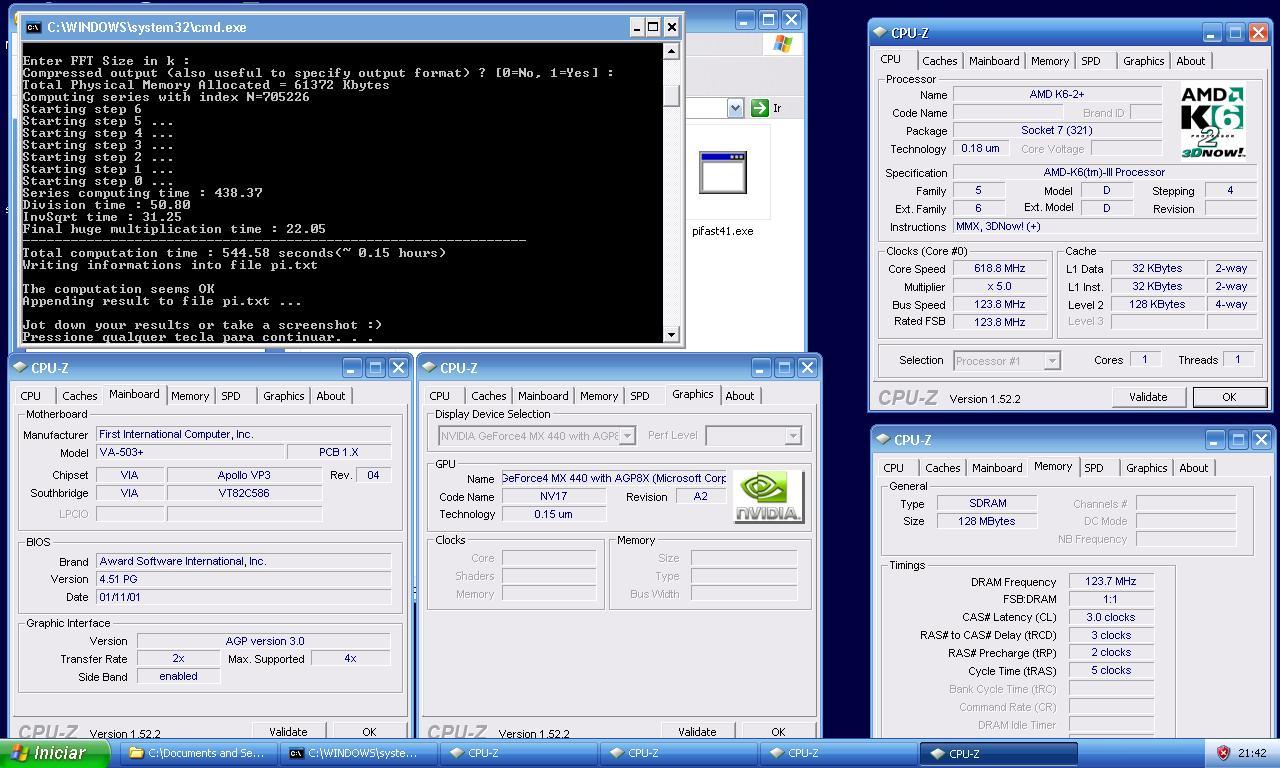Click the green Go arrow in Explorer
Viewport: 1280px width, 768px height.
[x=759, y=108]
